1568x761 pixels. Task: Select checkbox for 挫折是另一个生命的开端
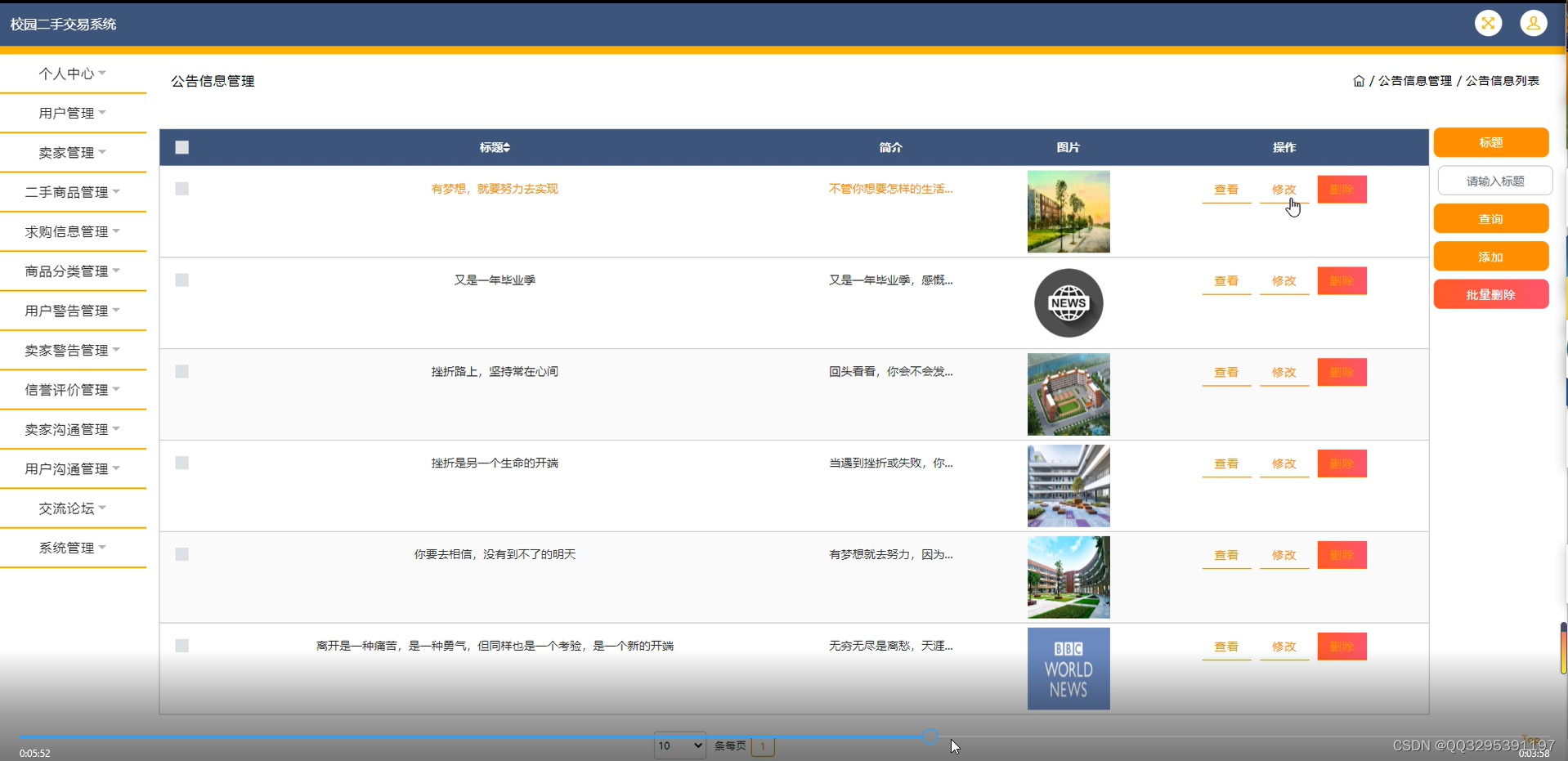pos(182,463)
